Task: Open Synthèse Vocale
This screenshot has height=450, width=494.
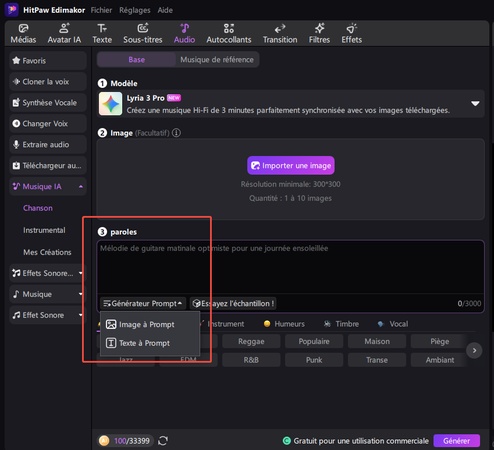Action: coord(48,103)
